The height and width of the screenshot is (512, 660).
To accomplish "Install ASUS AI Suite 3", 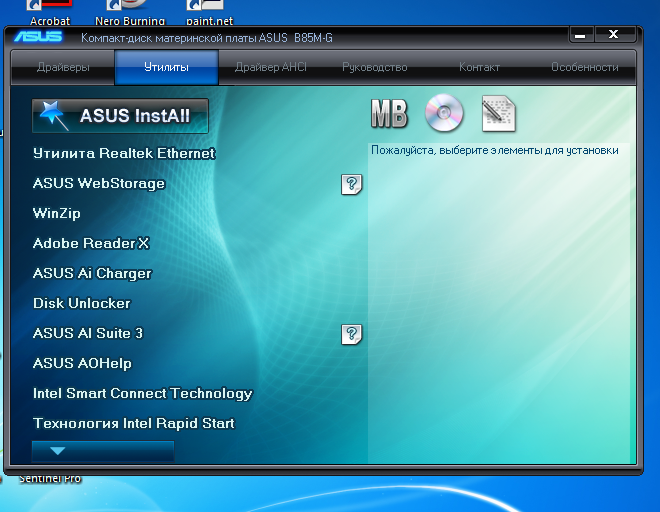I will click(88, 333).
